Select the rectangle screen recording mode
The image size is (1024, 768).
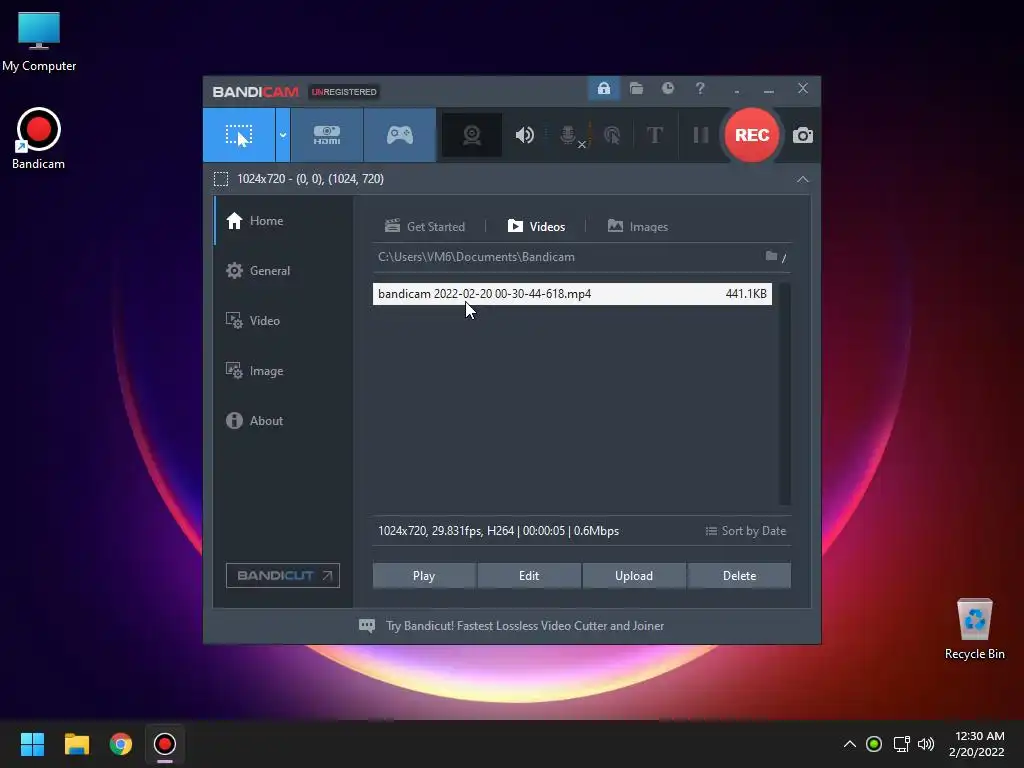(239, 135)
